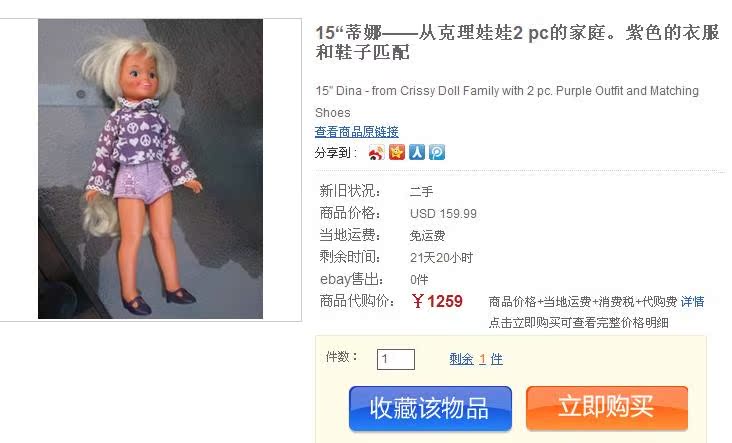Select the ¥1259 proxy purchase price
This screenshot has width=732, height=443.
437,302
